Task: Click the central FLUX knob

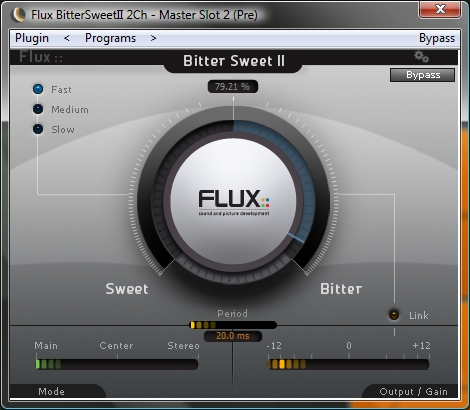Action: pos(233,201)
